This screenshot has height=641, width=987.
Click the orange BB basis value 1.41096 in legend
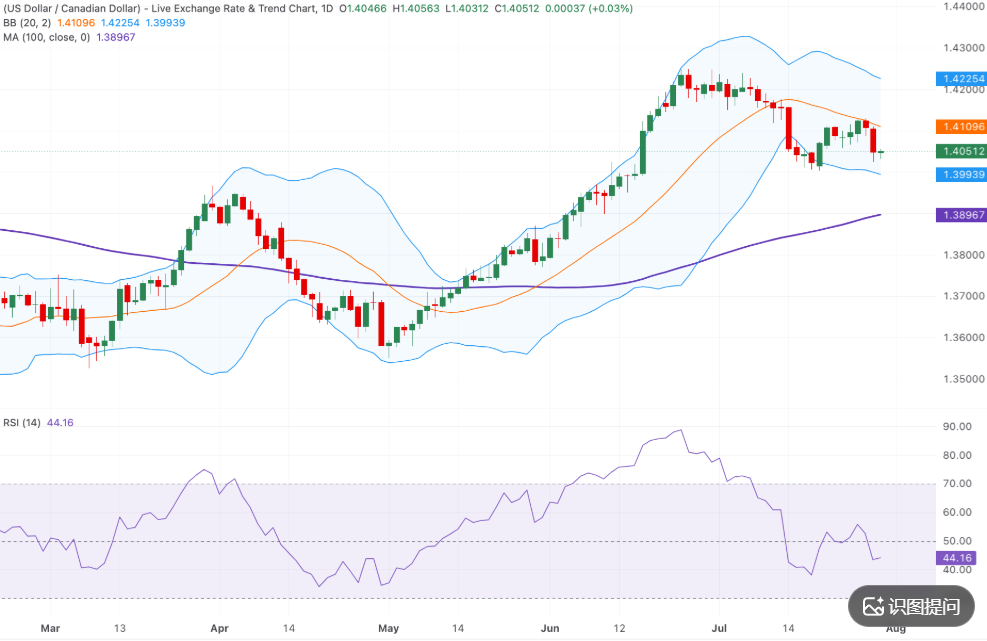(76, 23)
